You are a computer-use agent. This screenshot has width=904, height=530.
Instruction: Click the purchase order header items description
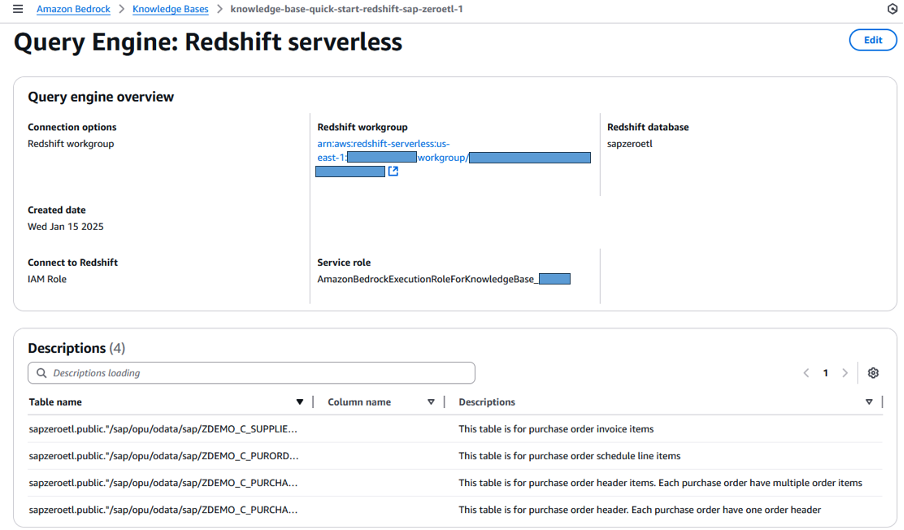(659, 483)
